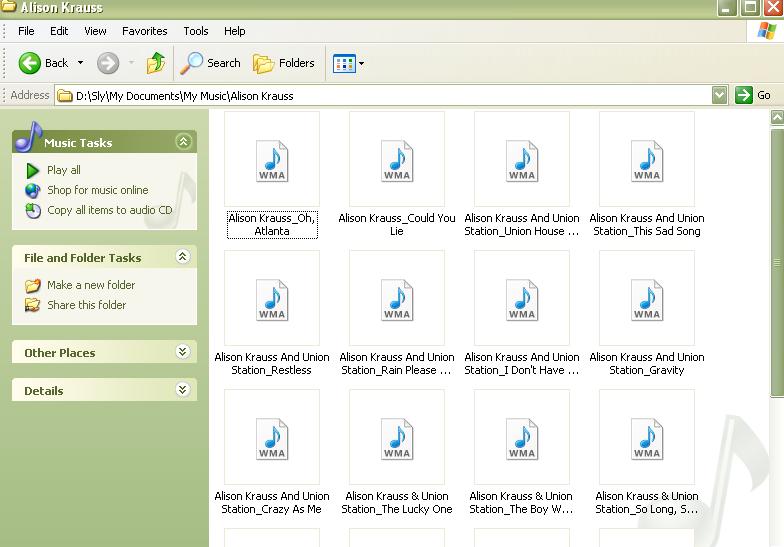Open the Views button menu
Image resolution: width=784 pixels, height=547 pixels.
348,64
